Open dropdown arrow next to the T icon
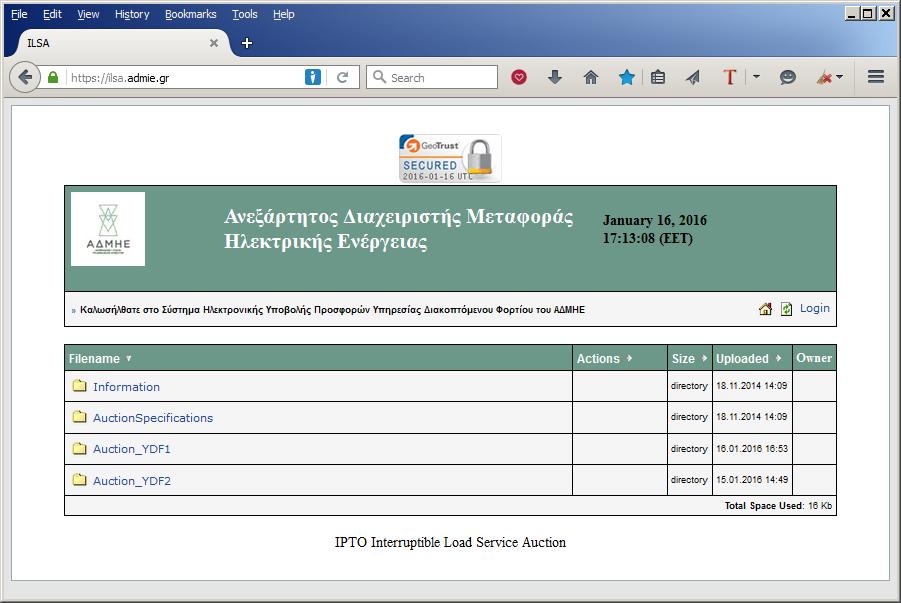 click(756, 76)
